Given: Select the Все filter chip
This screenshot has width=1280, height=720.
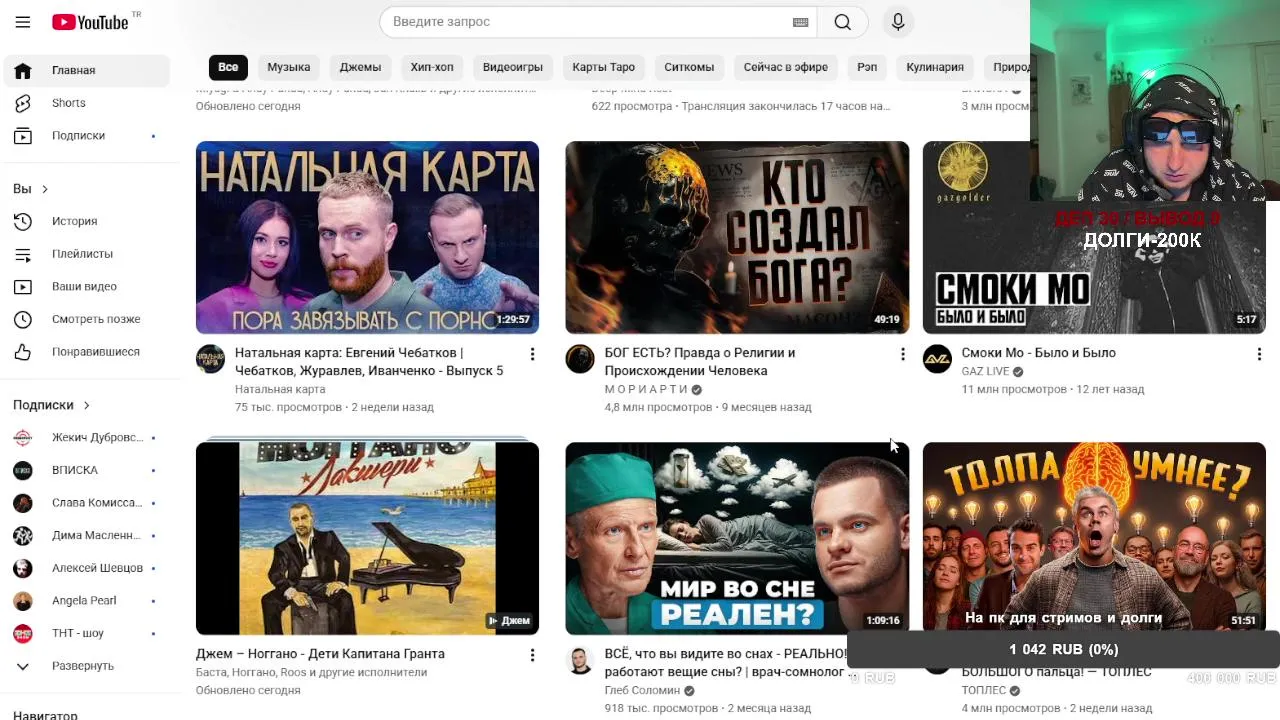Looking at the screenshot, I should coord(228,67).
